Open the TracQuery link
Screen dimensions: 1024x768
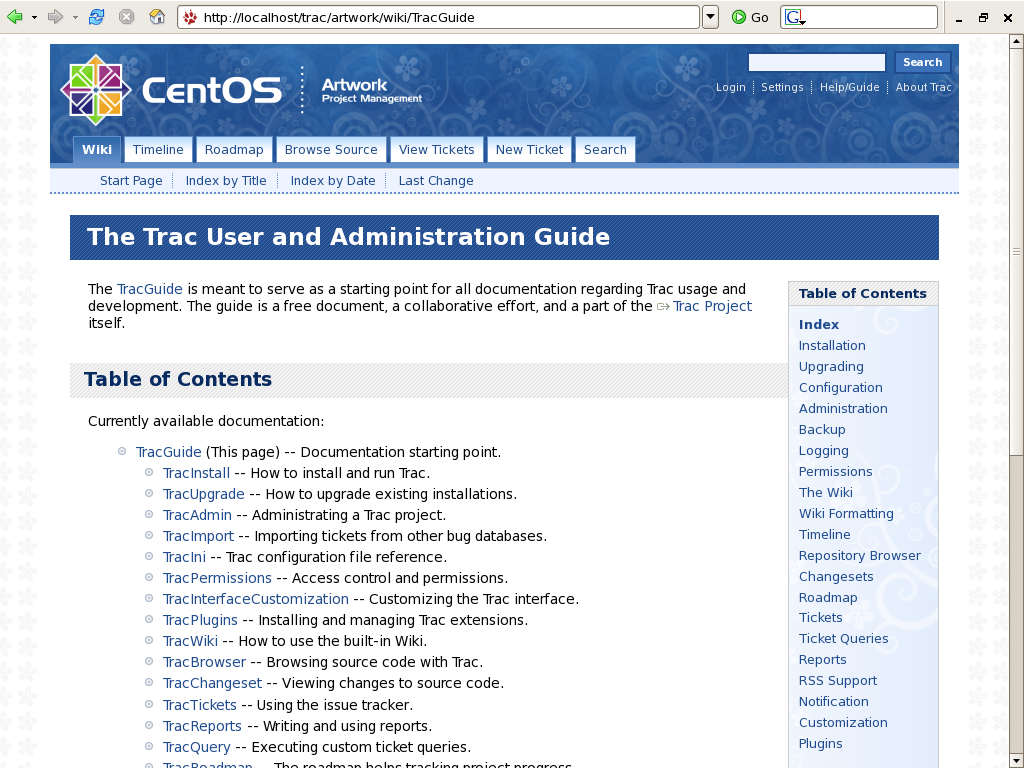coord(197,747)
